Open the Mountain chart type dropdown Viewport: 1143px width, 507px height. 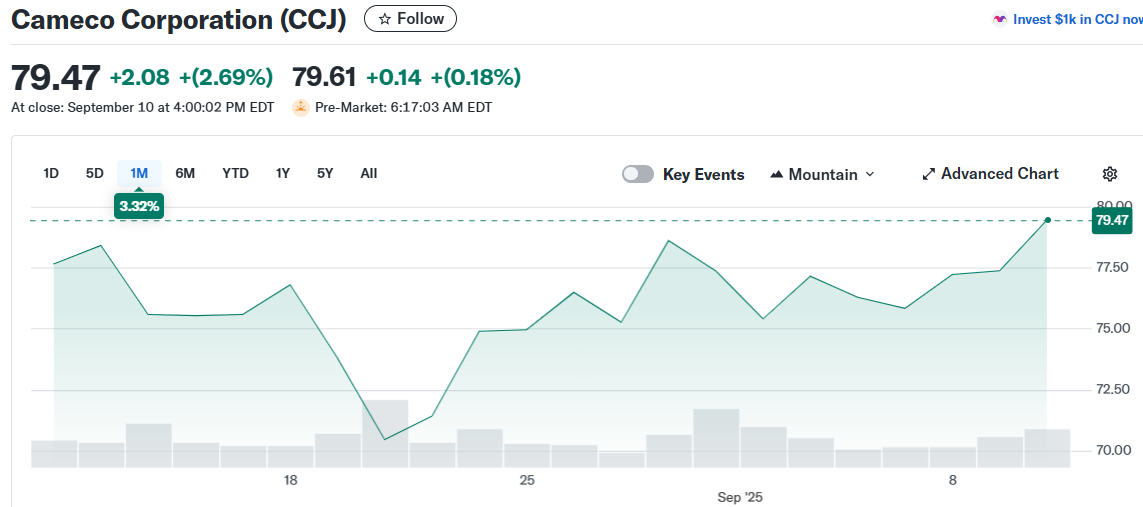(822, 174)
